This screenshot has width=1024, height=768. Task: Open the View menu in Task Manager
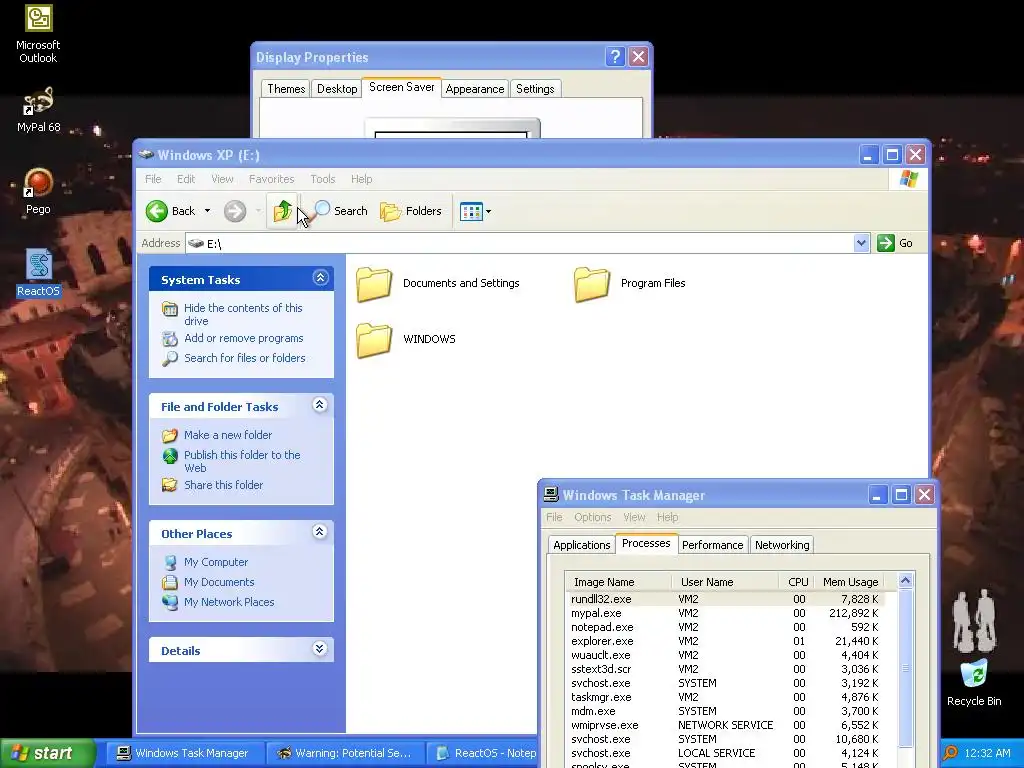(634, 517)
